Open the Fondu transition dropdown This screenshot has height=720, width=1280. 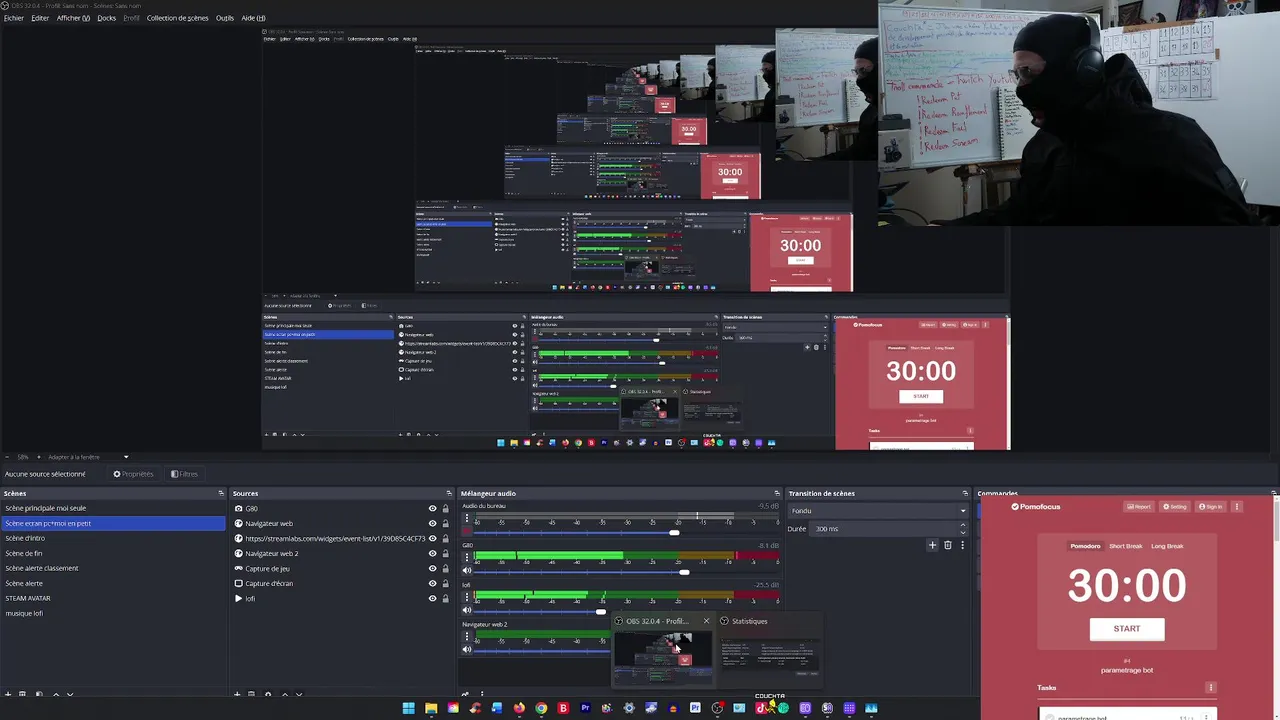(878, 511)
